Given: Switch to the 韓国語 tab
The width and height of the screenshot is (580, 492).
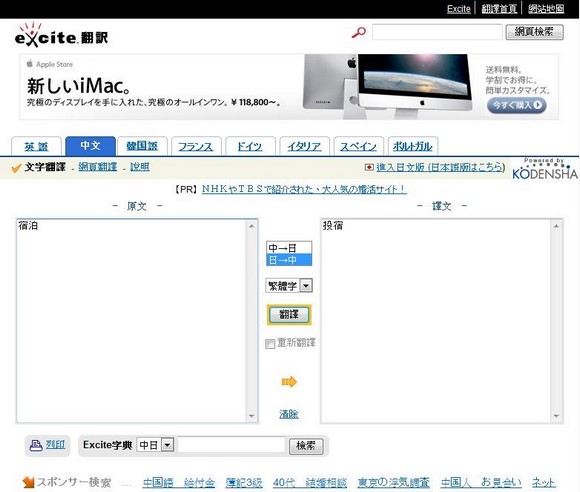Looking at the screenshot, I should point(142,146).
